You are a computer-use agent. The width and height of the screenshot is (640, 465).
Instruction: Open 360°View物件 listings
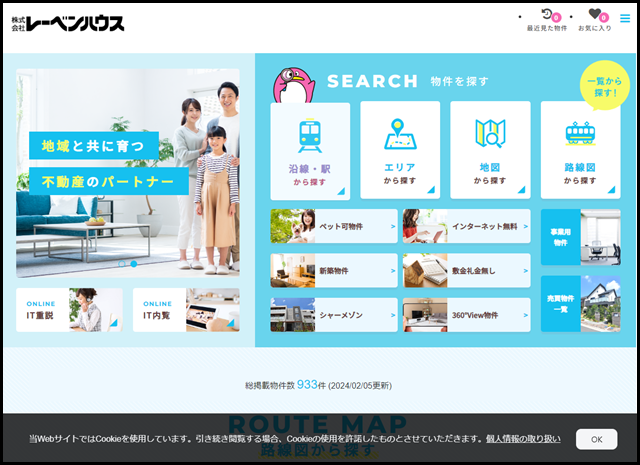click(x=467, y=315)
